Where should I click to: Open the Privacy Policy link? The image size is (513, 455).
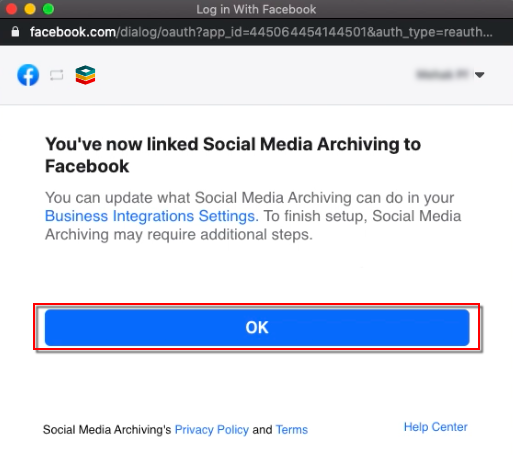(x=212, y=430)
